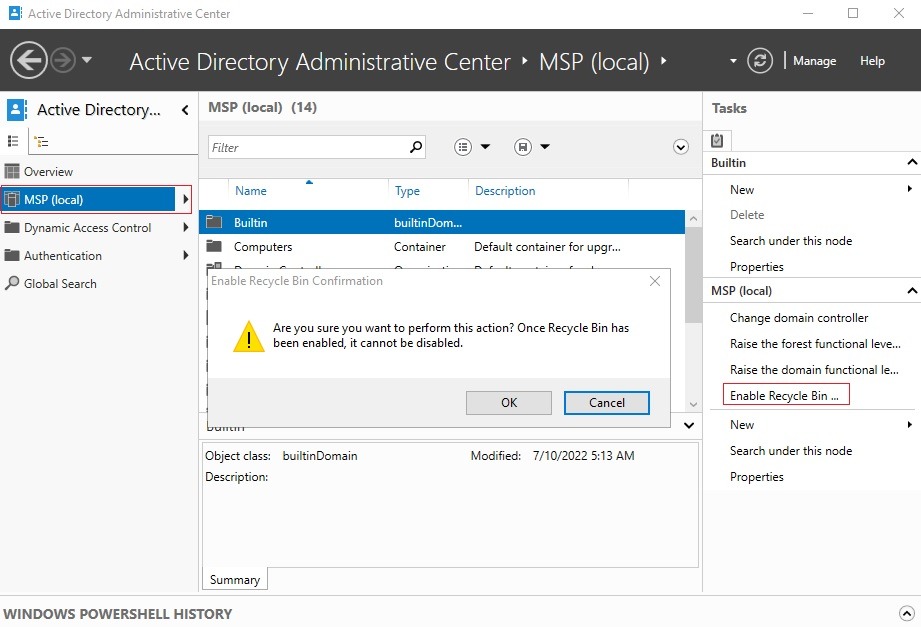This screenshot has height=627, width=921.
Task: Open the Help menu
Action: [x=872, y=61]
